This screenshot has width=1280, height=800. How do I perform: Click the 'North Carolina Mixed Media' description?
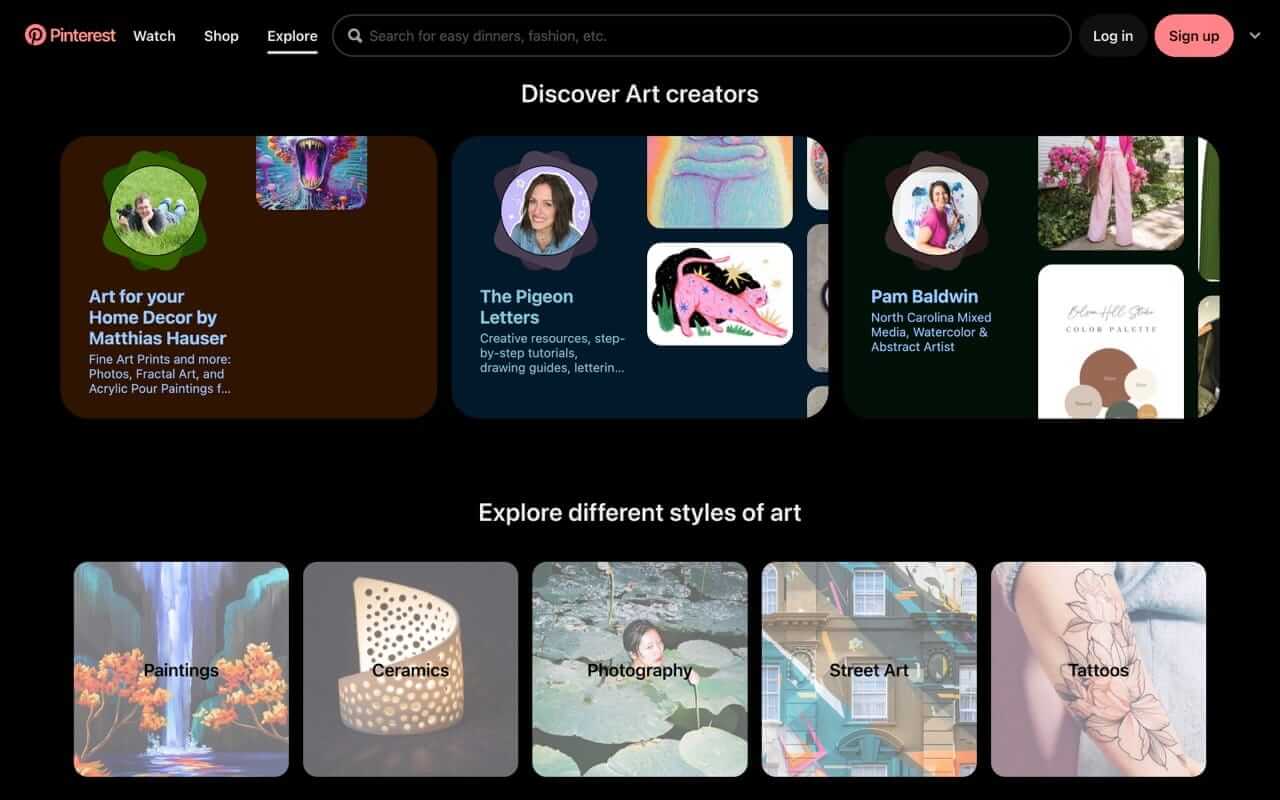click(x=931, y=332)
